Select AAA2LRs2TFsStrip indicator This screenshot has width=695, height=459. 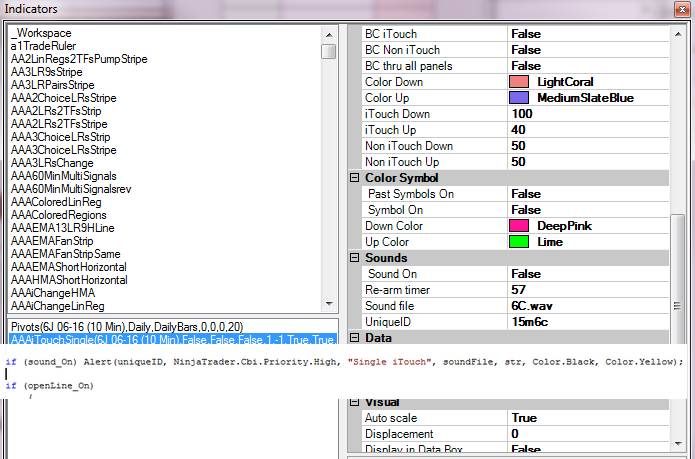[56, 111]
